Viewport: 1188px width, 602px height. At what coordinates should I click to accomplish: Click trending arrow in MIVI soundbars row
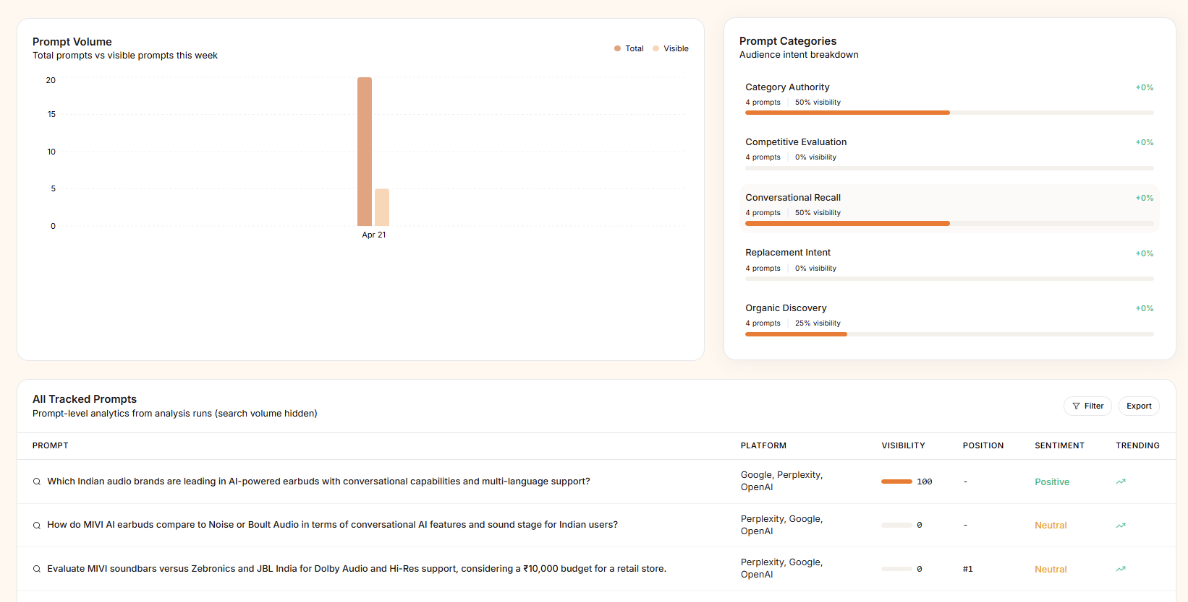pyautogui.click(x=1121, y=569)
